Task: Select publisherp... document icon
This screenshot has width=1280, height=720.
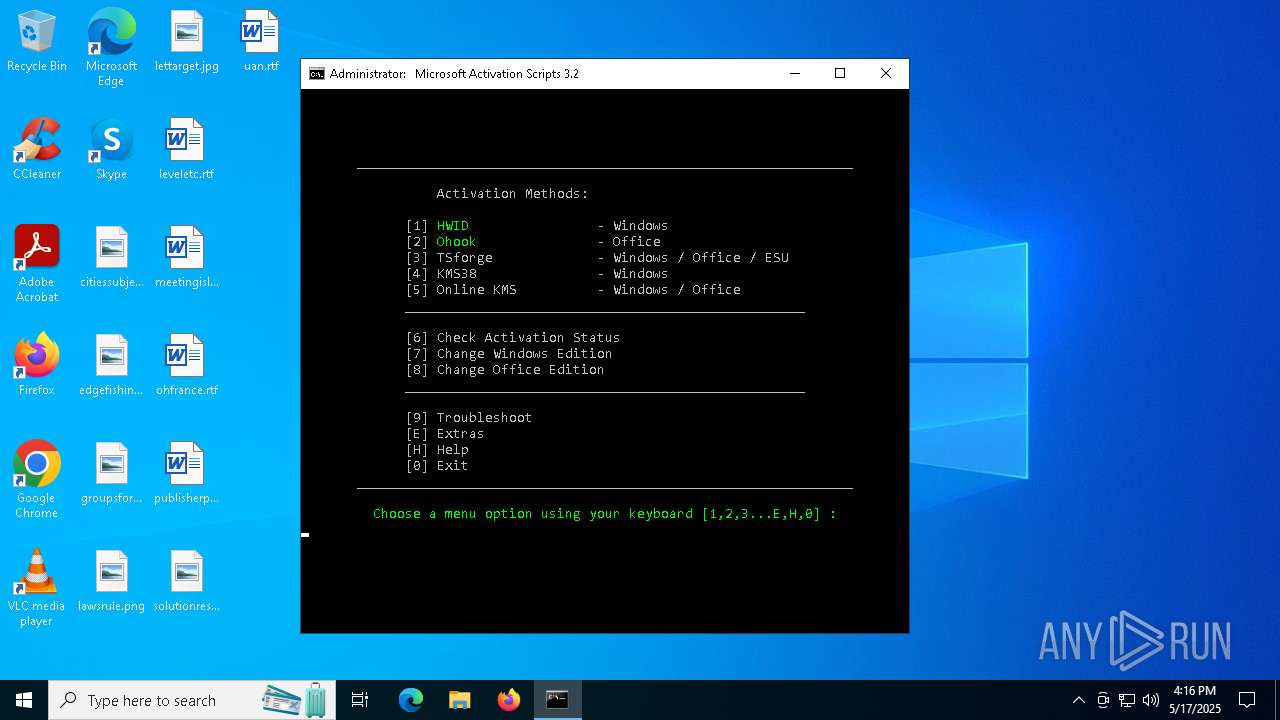Action: pos(186,474)
